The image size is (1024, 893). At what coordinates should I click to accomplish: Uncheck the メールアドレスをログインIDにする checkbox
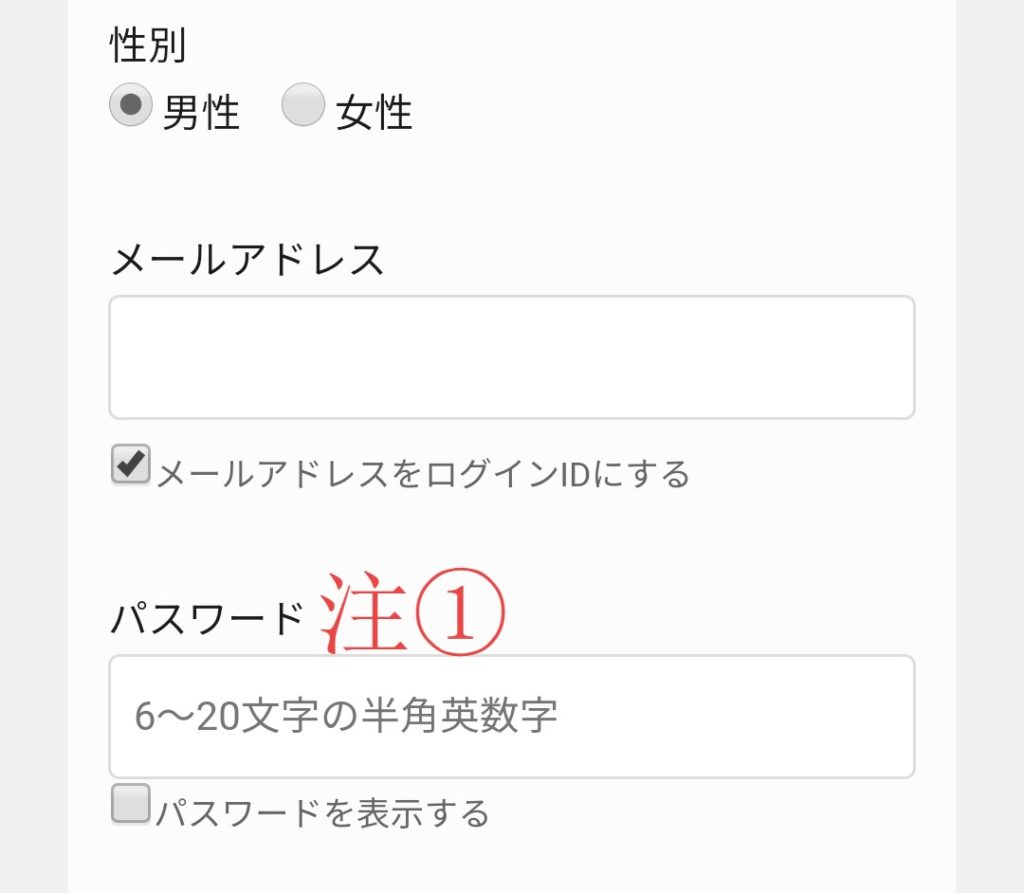pos(130,465)
